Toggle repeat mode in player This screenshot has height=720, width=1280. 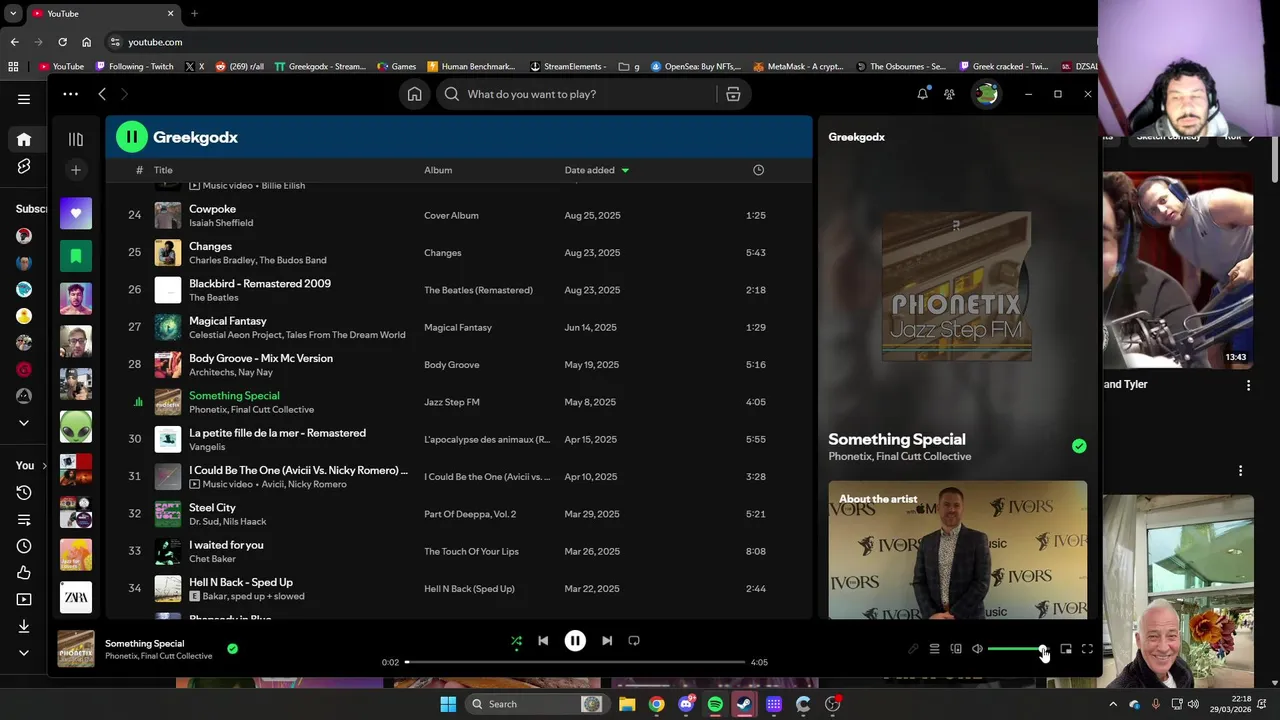tap(634, 641)
